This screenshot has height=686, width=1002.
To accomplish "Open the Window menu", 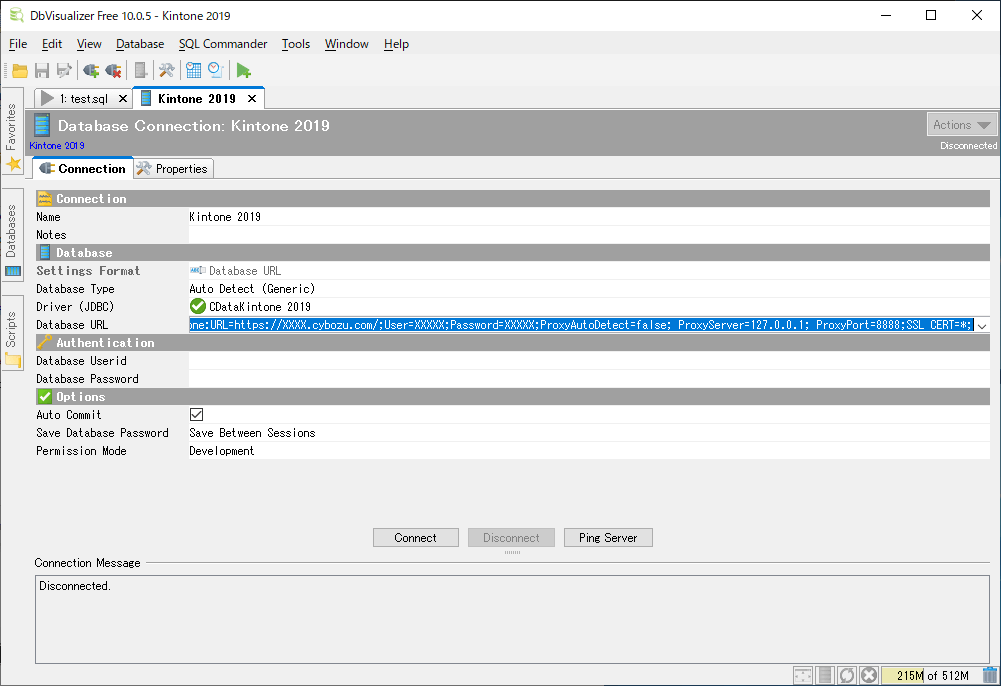I will tap(346, 44).
